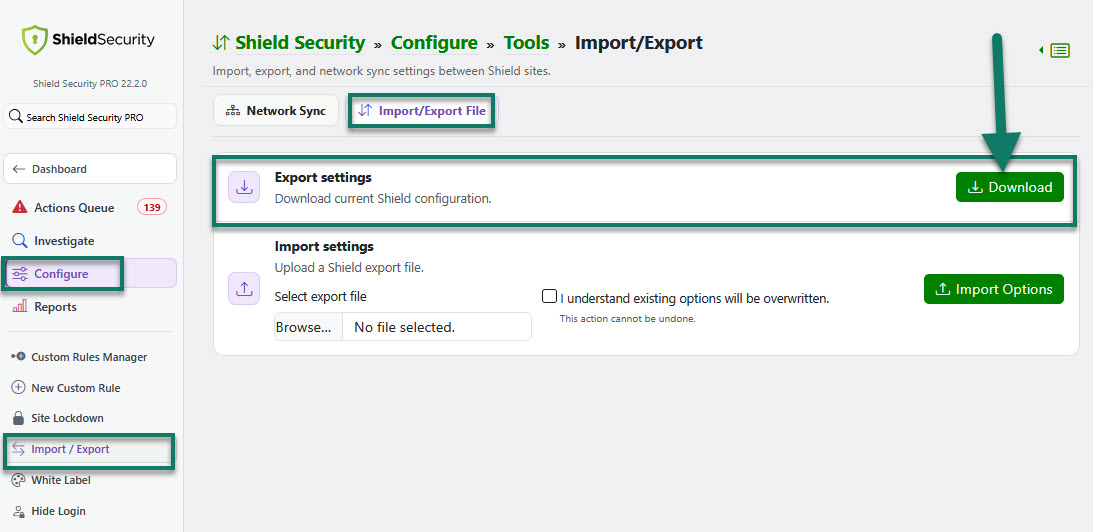Click the Import settings upload tray icon
The image size is (1093, 532).
[244, 289]
